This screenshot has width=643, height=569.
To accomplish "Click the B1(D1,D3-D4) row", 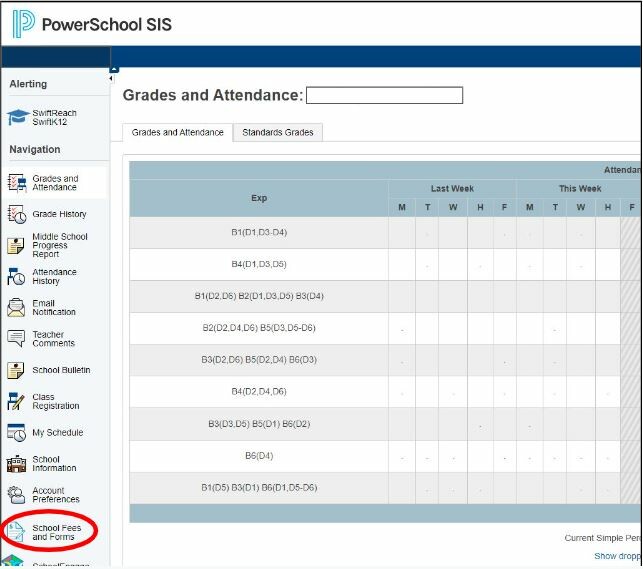I will point(385,232).
